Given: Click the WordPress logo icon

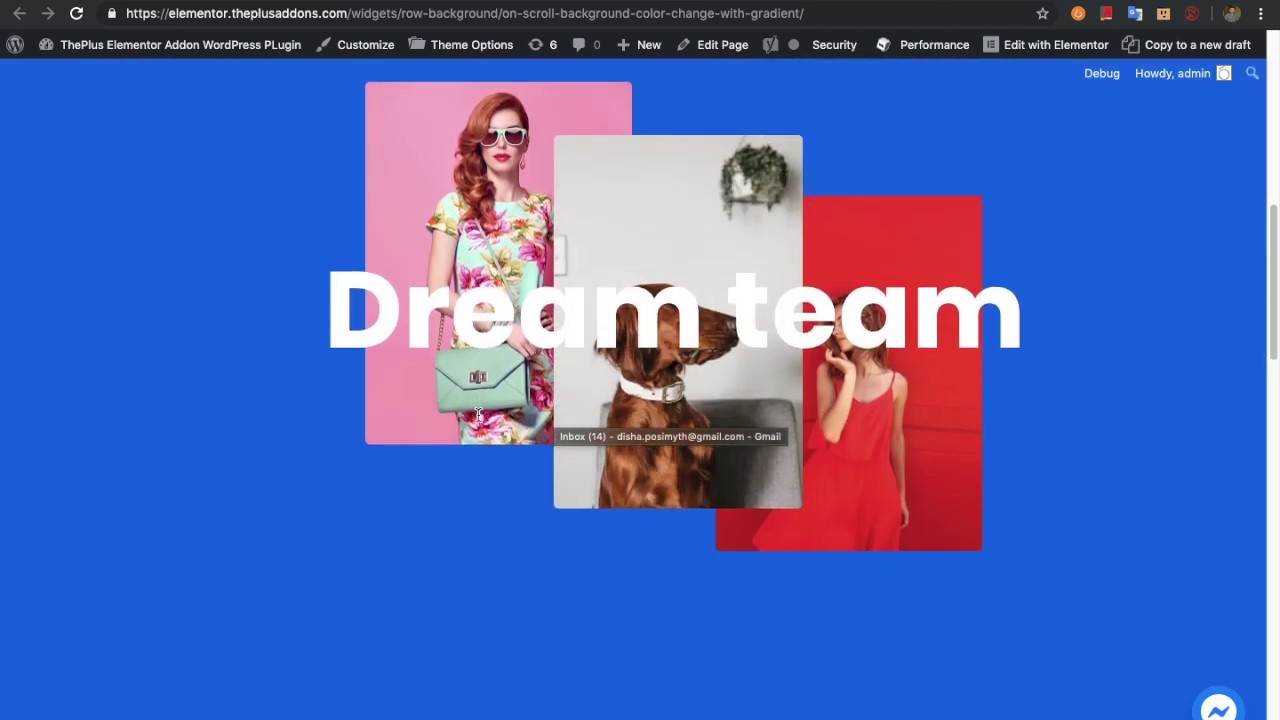Looking at the screenshot, I should (15, 45).
